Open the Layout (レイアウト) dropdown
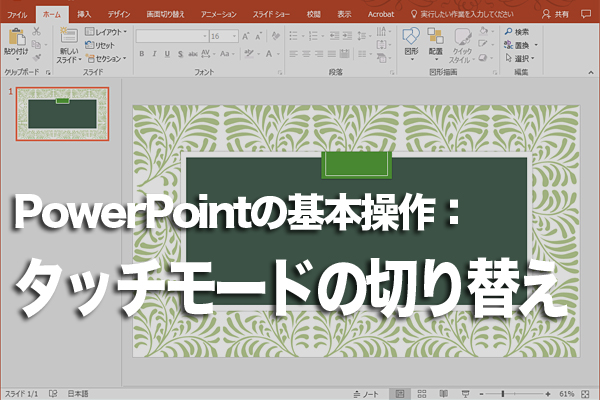The image size is (600, 400). [x=106, y=32]
